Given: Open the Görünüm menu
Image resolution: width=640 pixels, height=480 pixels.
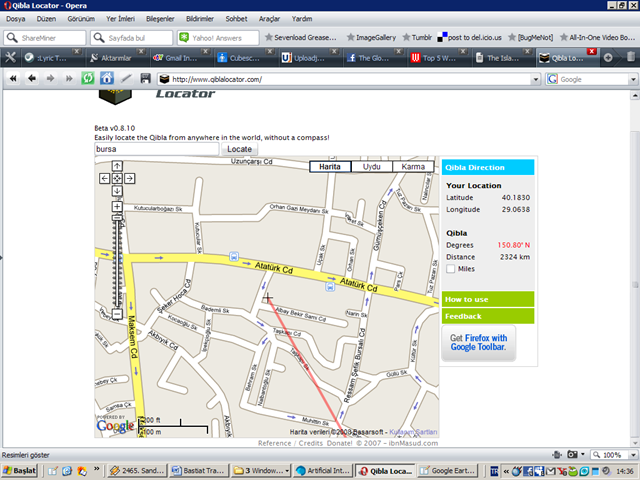Looking at the screenshot, I should click(81, 19).
